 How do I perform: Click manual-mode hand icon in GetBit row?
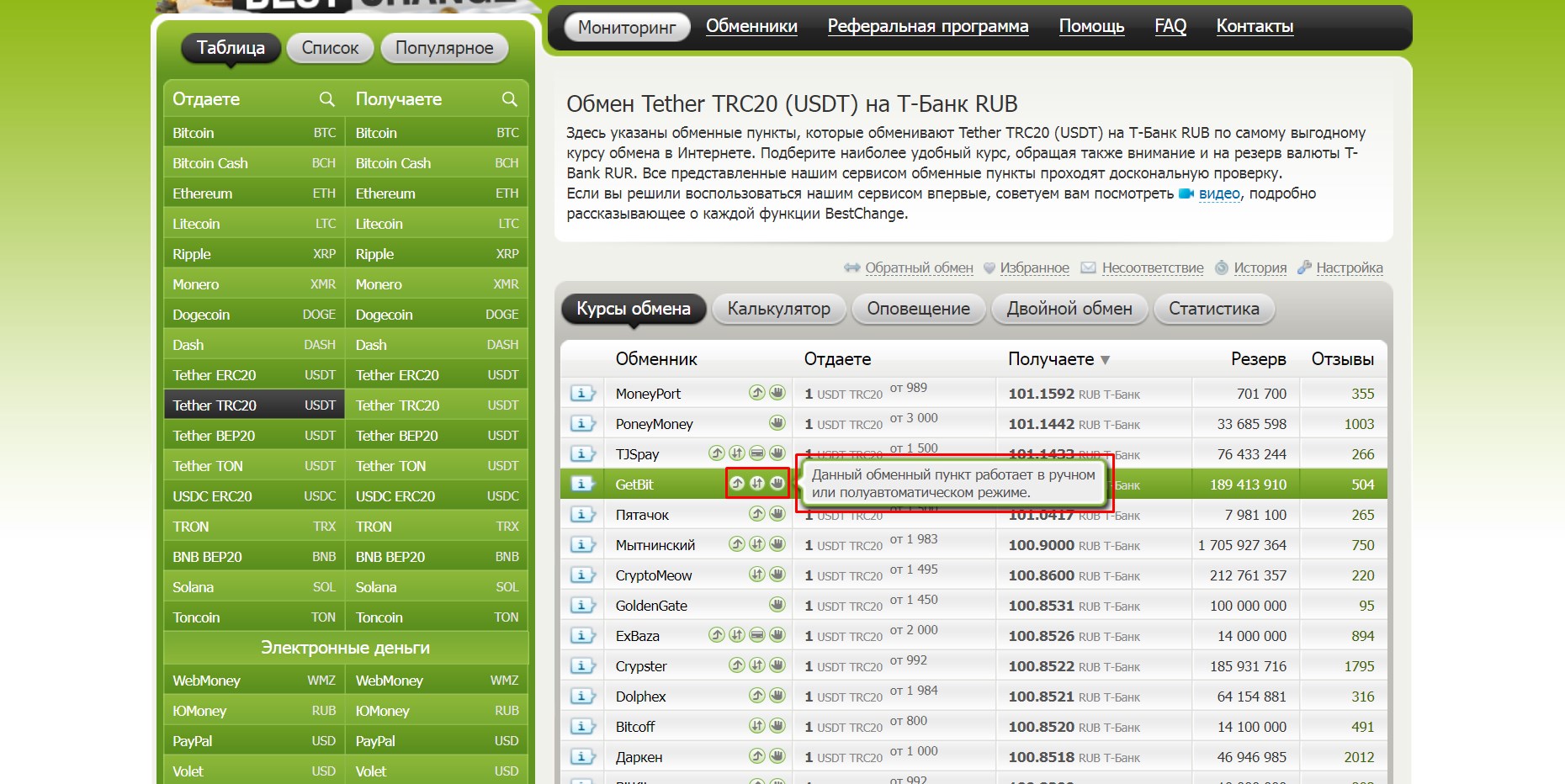tap(777, 483)
